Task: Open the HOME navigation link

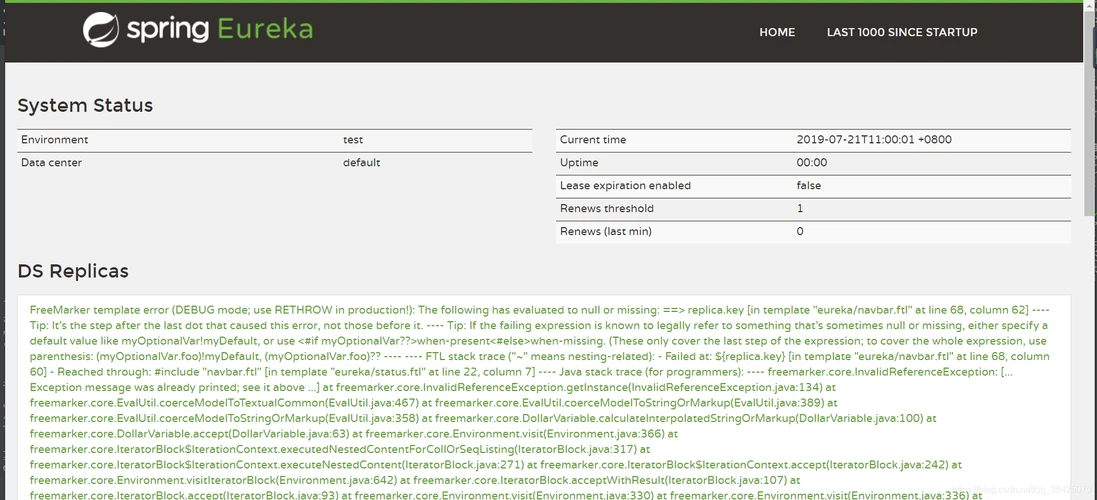Action: 777,32
